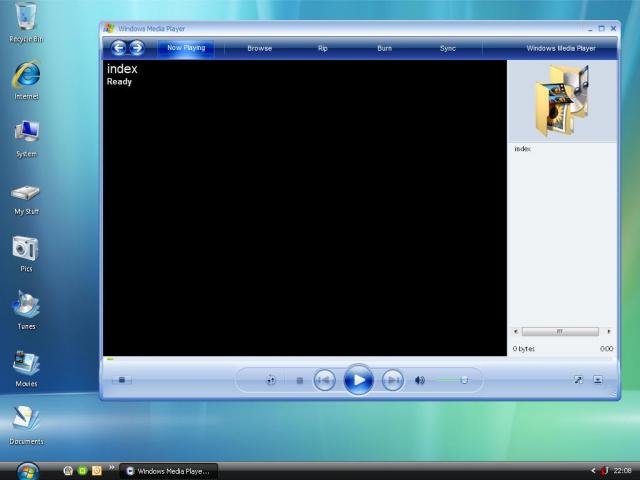Click the seek progress bar
The width and height of the screenshot is (640, 480).
click(359, 359)
